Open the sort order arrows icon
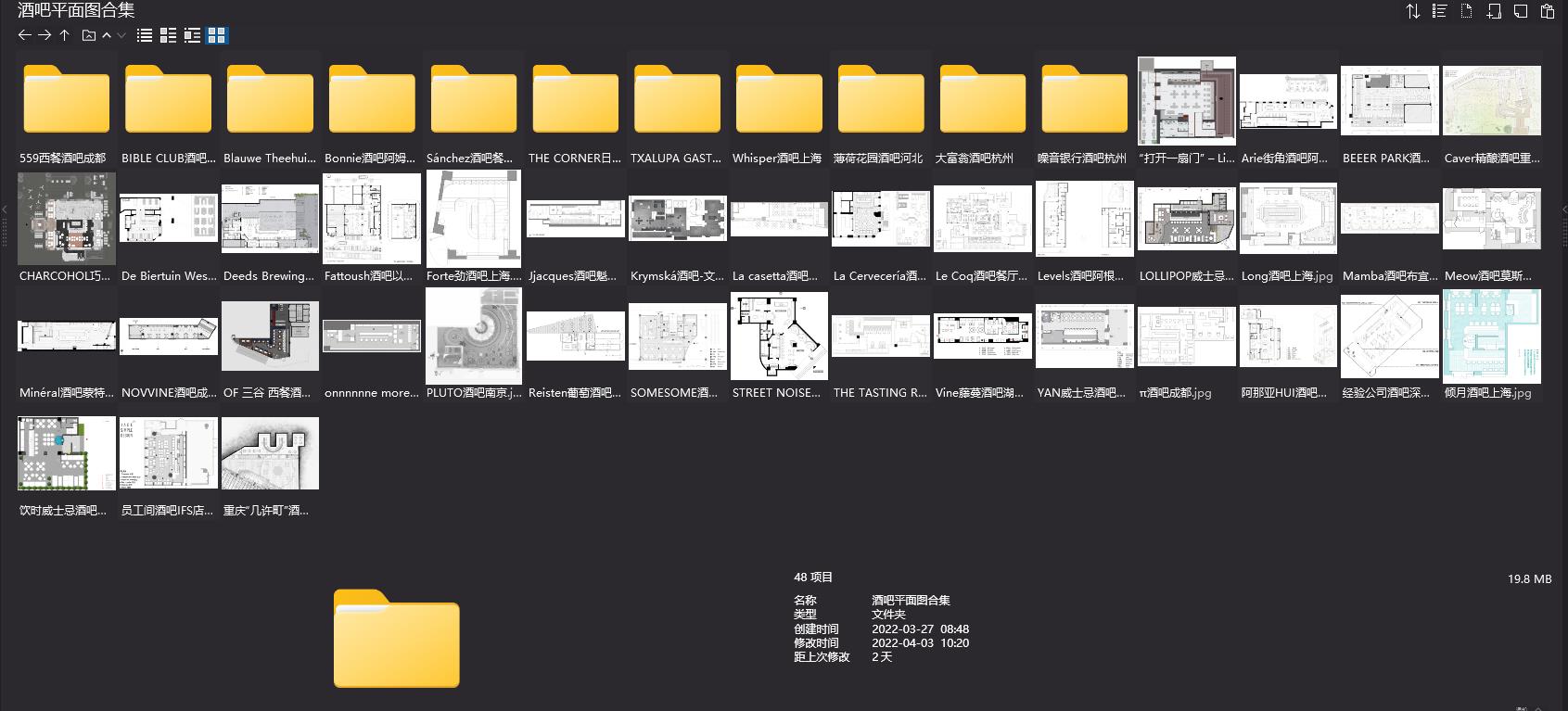1568x711 pixels. click(1413, 11)
